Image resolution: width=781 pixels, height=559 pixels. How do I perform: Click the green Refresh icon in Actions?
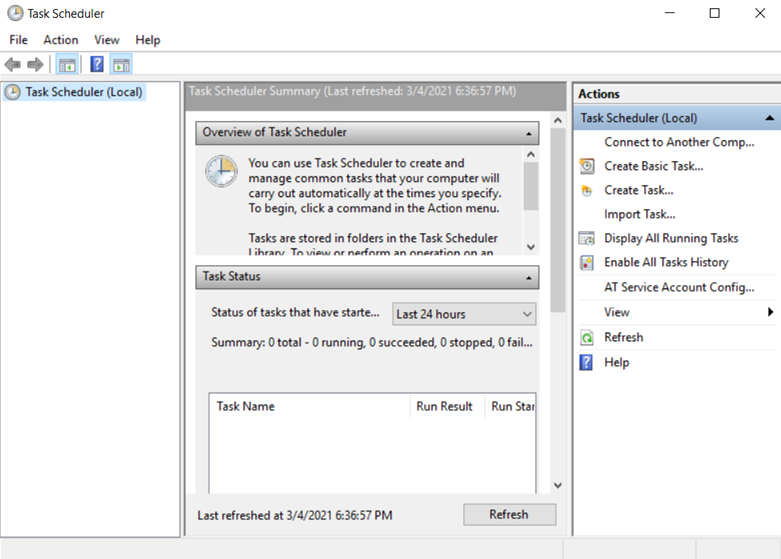click(x=587, y=338)
